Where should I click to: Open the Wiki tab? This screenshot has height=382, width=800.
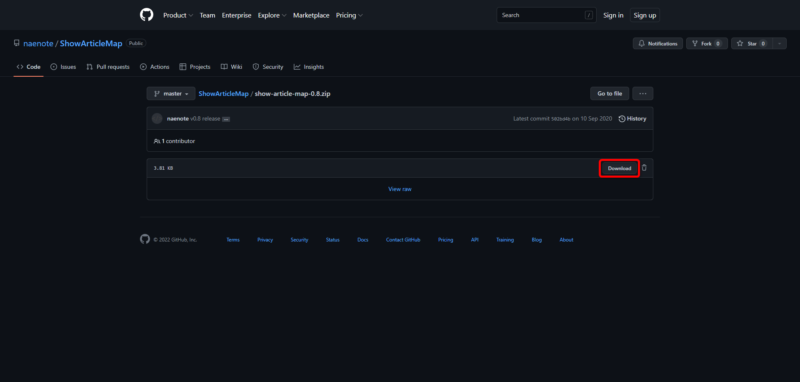[x=232, y=67]
